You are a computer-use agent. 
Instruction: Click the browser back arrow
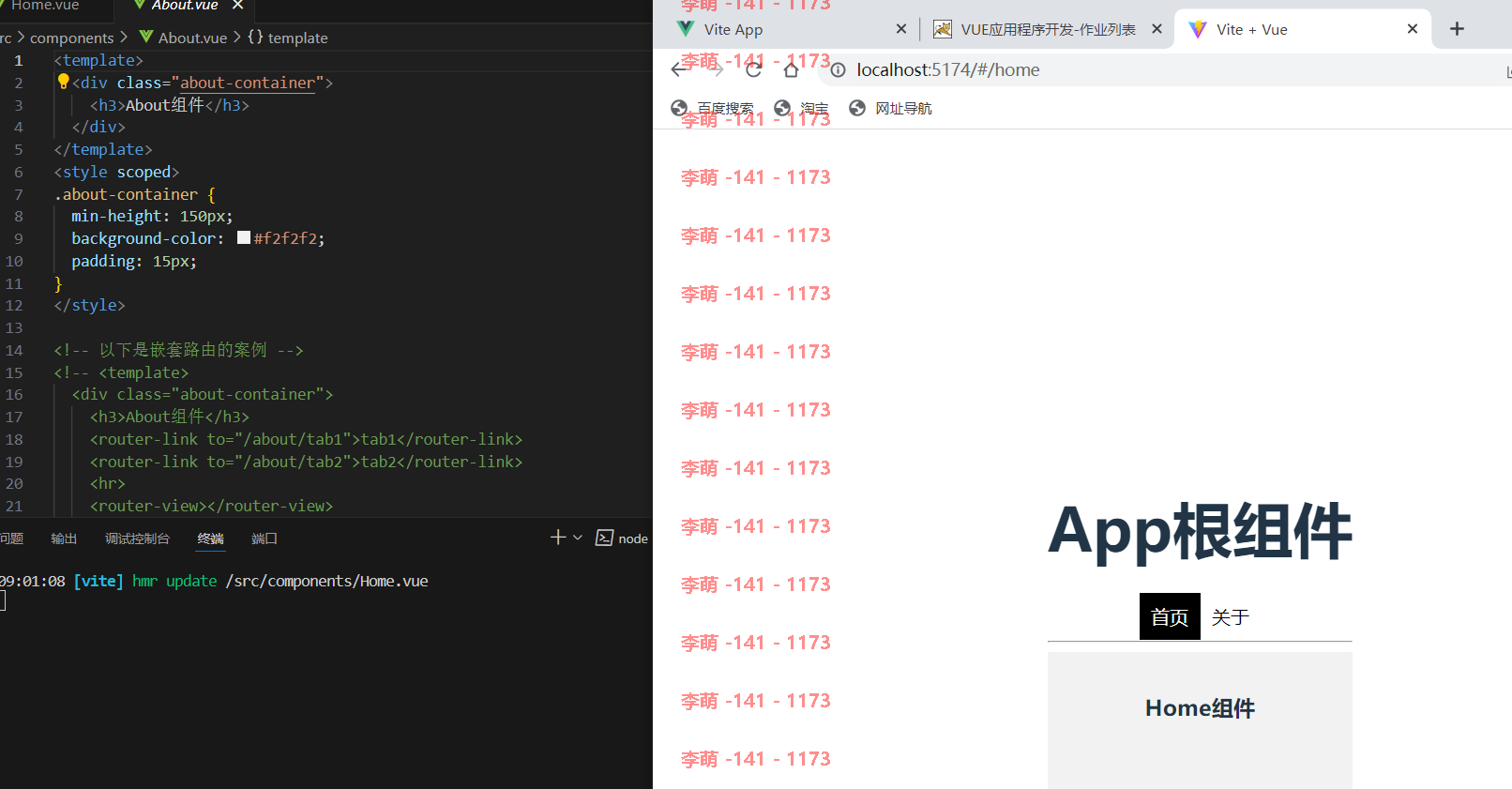(680, 69)
